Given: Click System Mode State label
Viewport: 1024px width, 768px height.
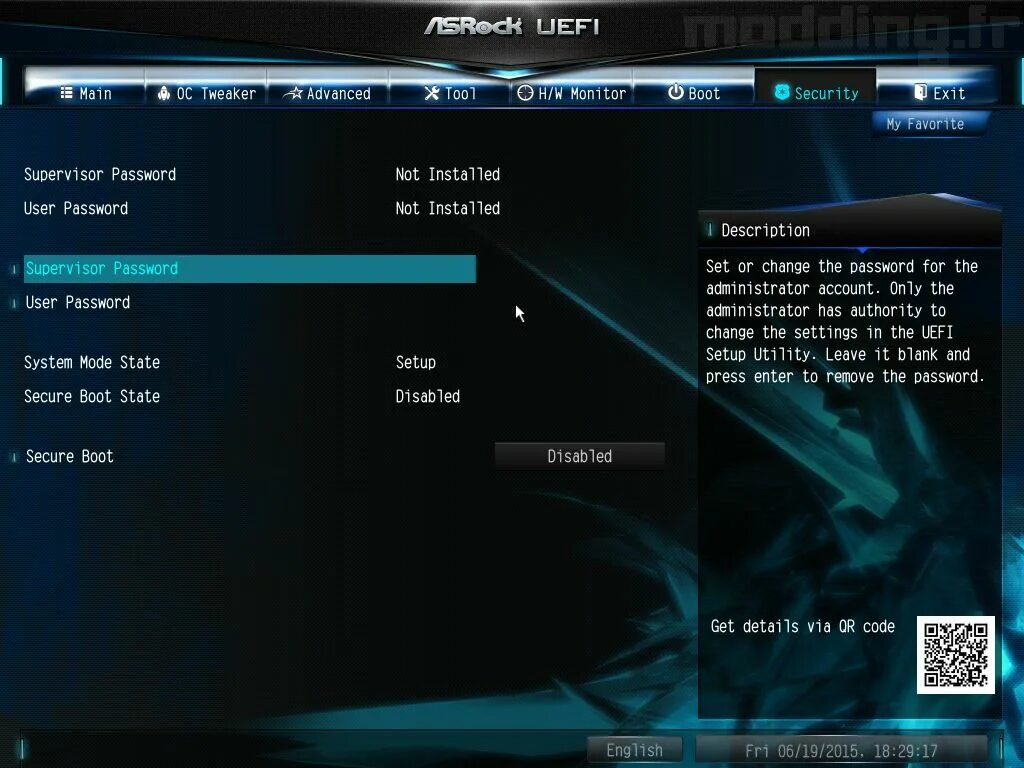Looking at the screenshot, I should [x=92, y=362].
